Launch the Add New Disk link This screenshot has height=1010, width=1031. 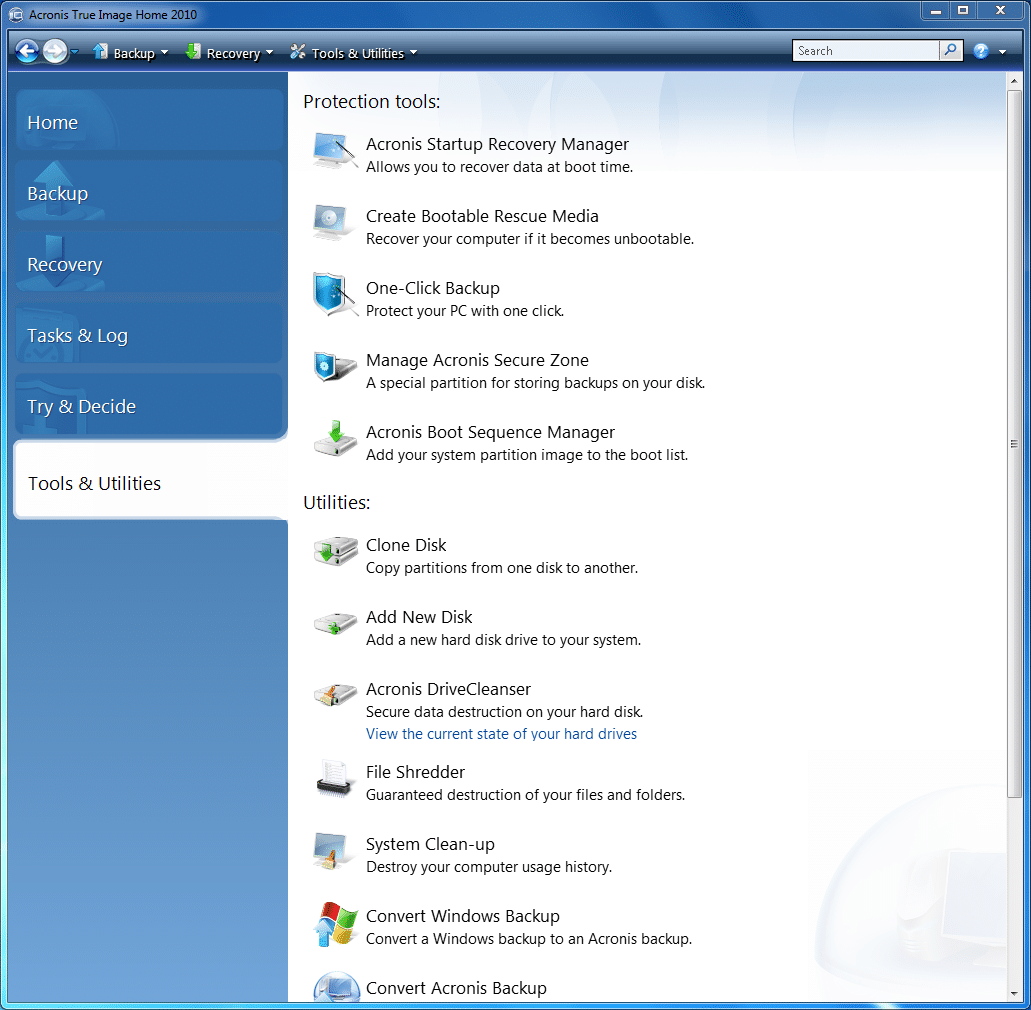pyautogui.click(x=419, y=617)
